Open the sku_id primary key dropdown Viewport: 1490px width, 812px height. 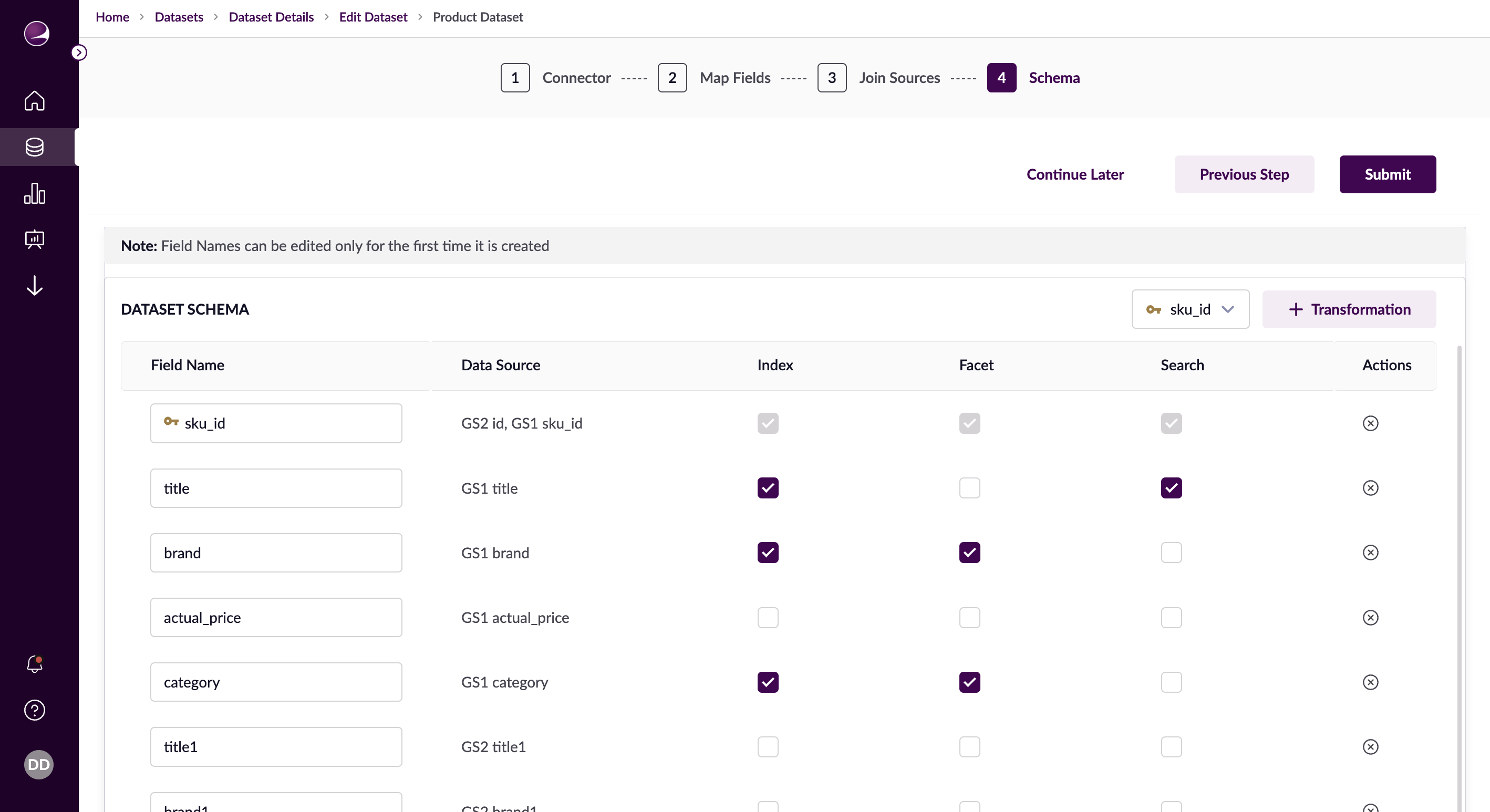click(x=1190, y=309)
